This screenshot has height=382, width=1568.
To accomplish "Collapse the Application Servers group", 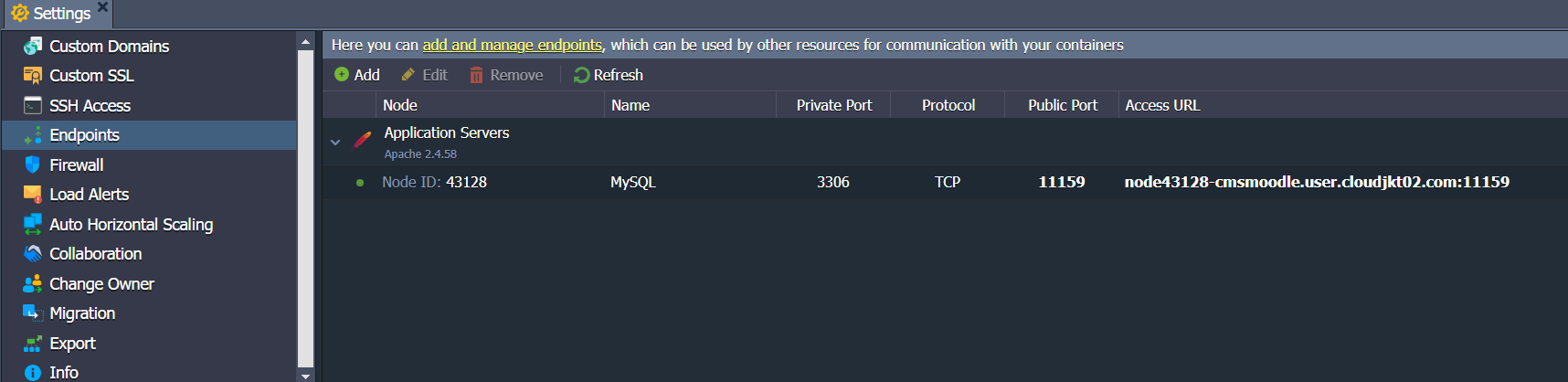I will tap(335, 142).
